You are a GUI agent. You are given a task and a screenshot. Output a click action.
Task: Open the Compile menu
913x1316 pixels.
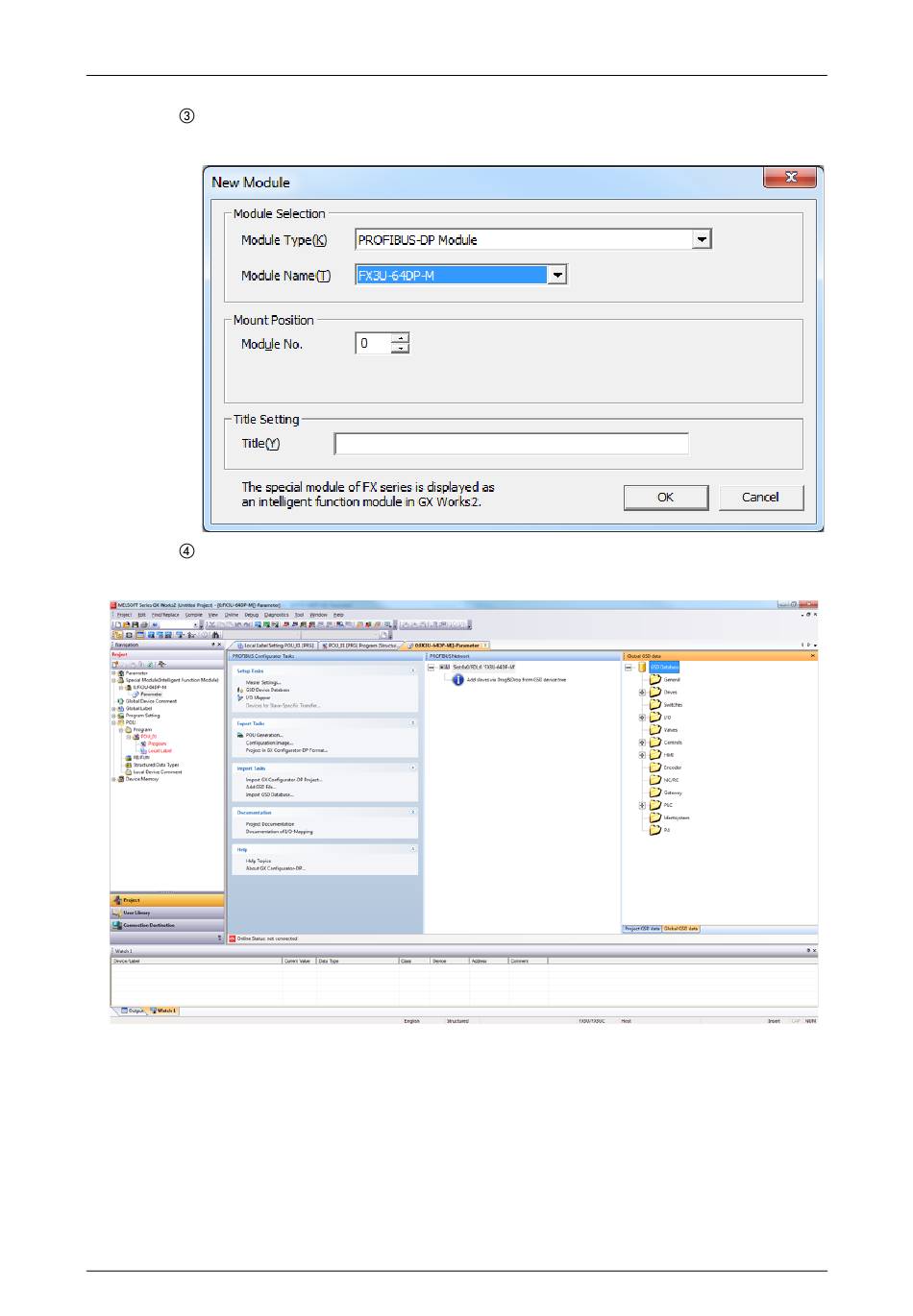[194, 615]
